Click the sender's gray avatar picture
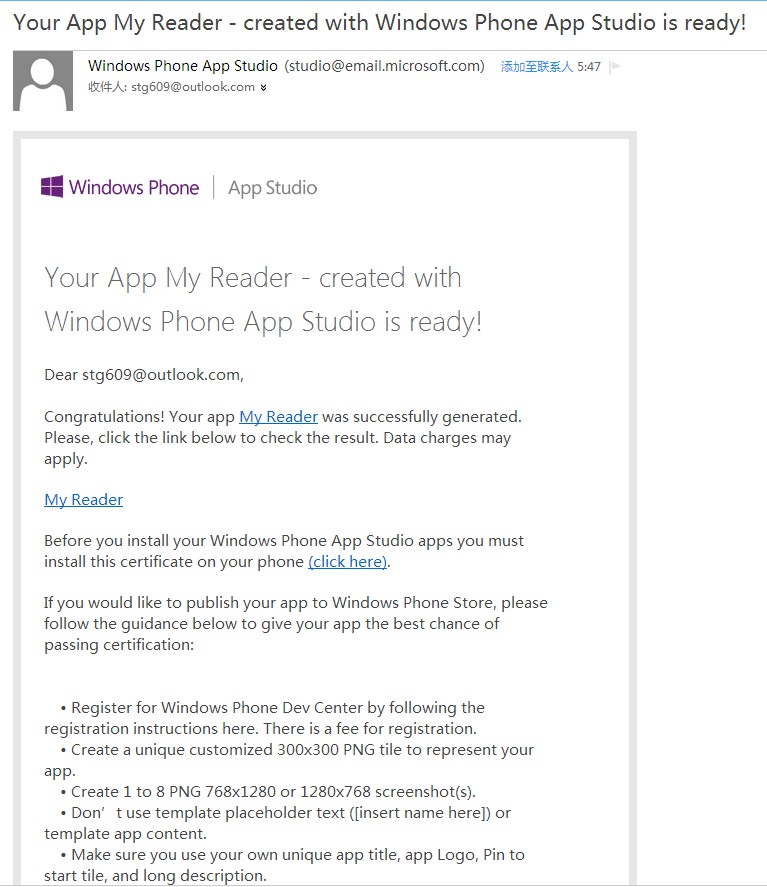 coord(43,81)
